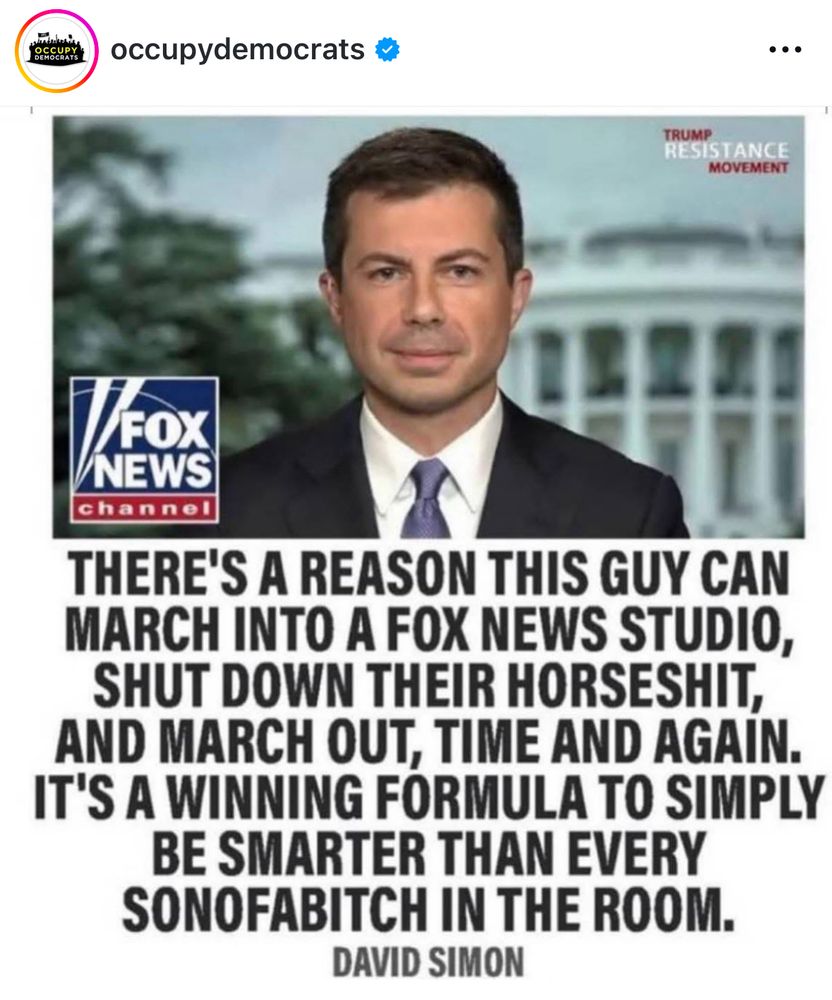Open the occupydemocrats username link
Image resolution: width=832 pixels, height=1000 pixels.
(x=237, y=50)
